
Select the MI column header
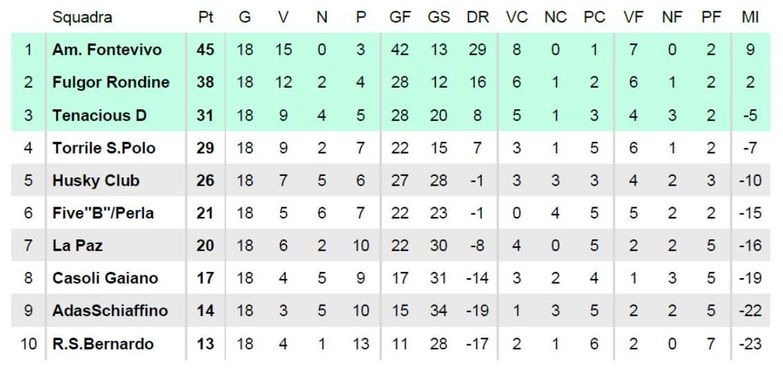tap(750, 17)
